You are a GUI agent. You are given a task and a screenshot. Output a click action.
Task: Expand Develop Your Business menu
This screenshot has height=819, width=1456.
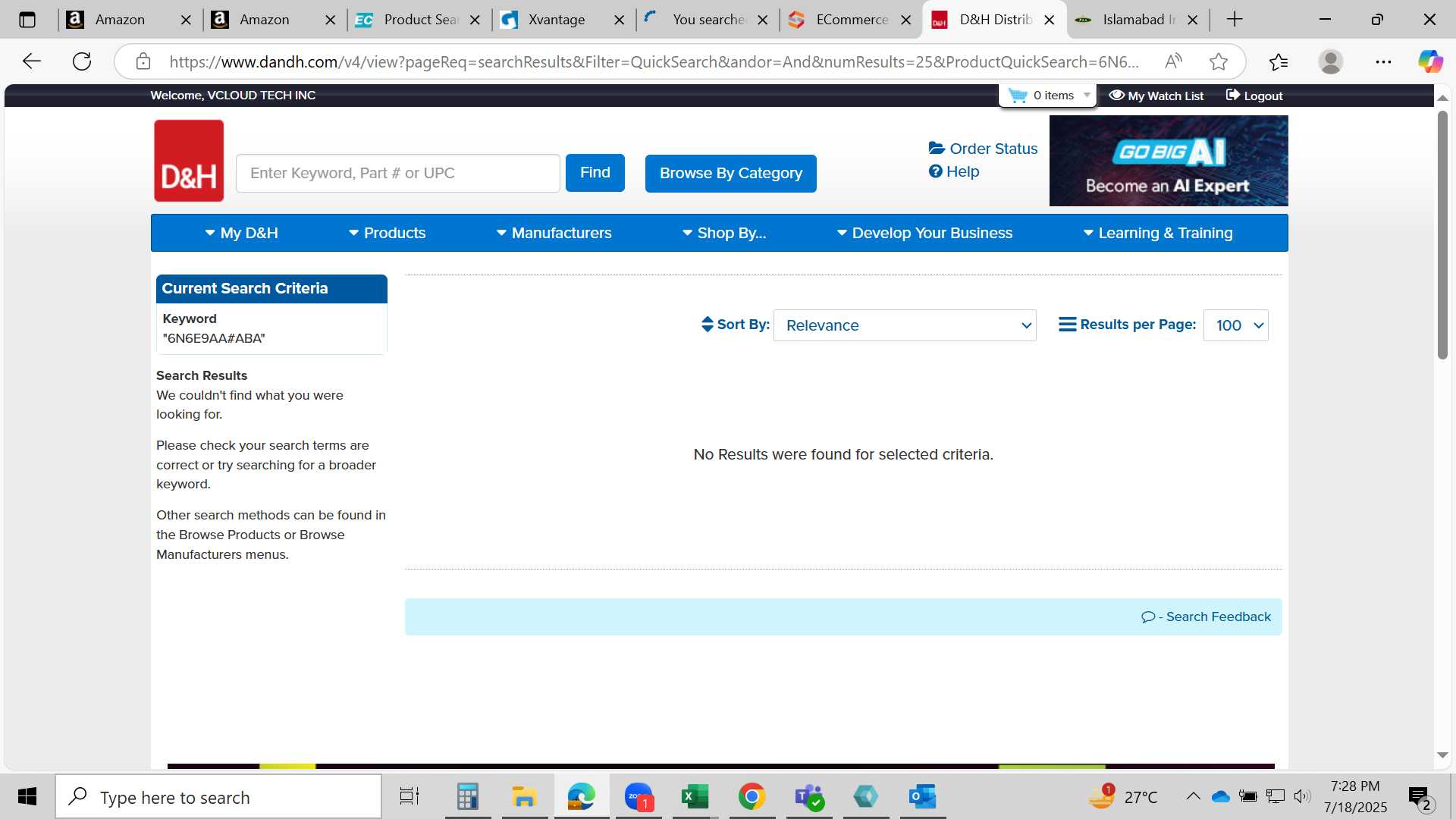924,233
